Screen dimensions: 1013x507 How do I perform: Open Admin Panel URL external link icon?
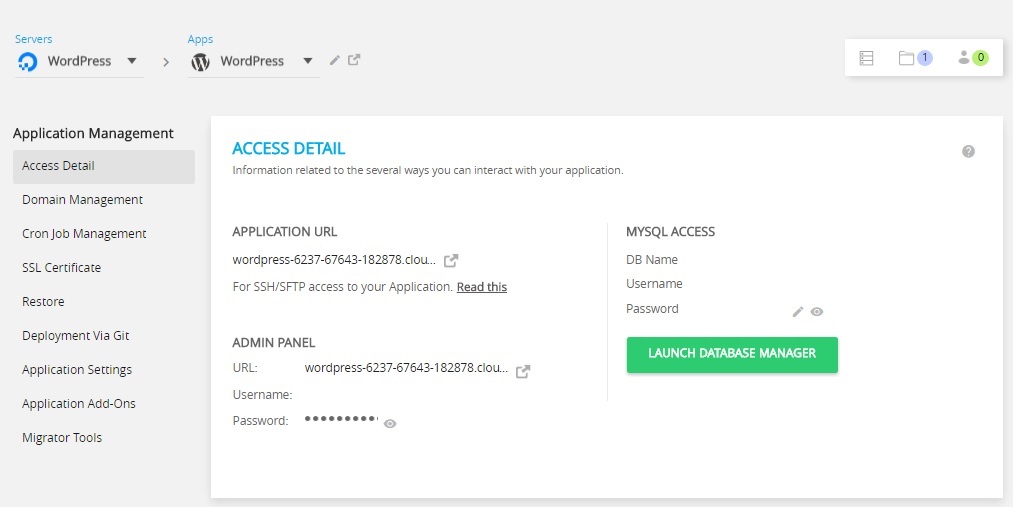(x=523, y=371)
